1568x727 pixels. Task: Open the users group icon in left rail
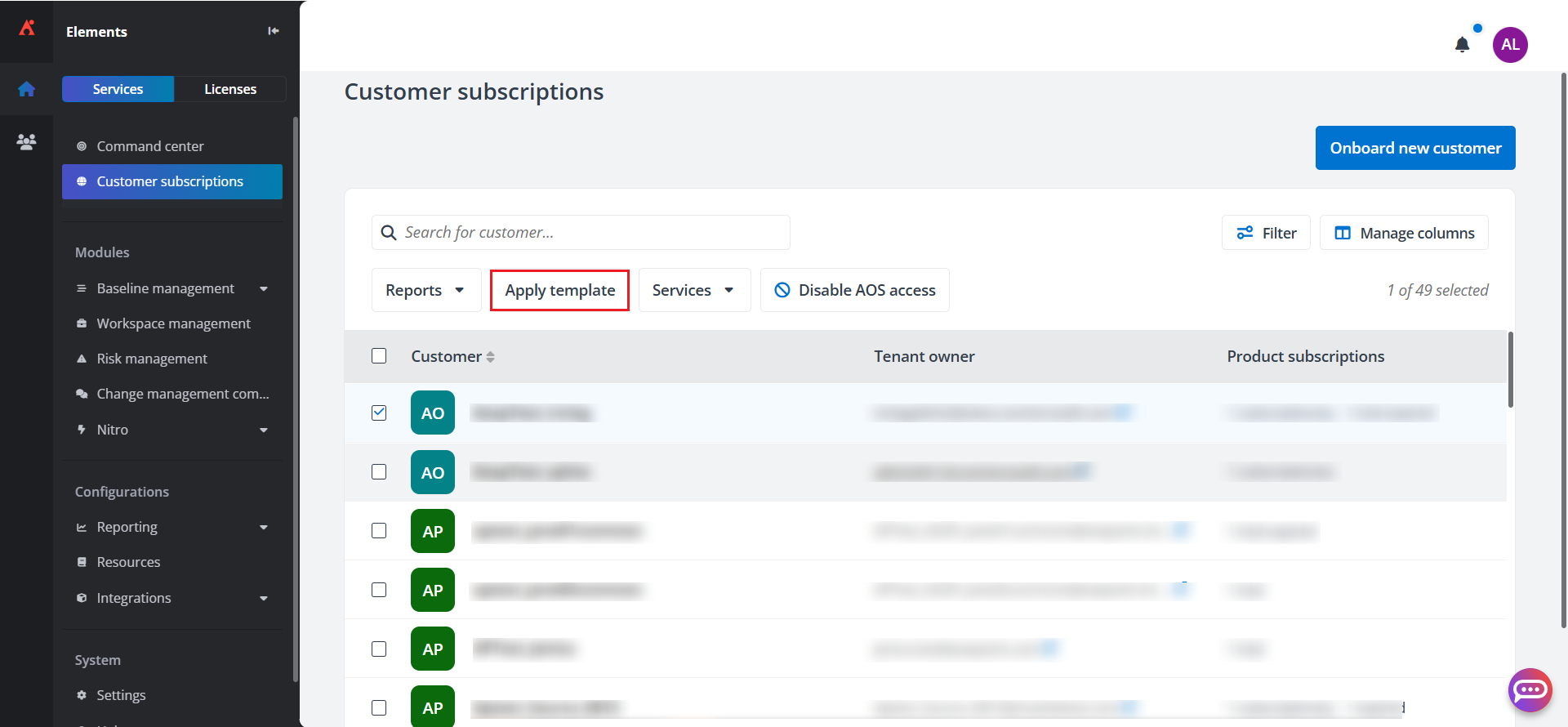tap(26, 142)
